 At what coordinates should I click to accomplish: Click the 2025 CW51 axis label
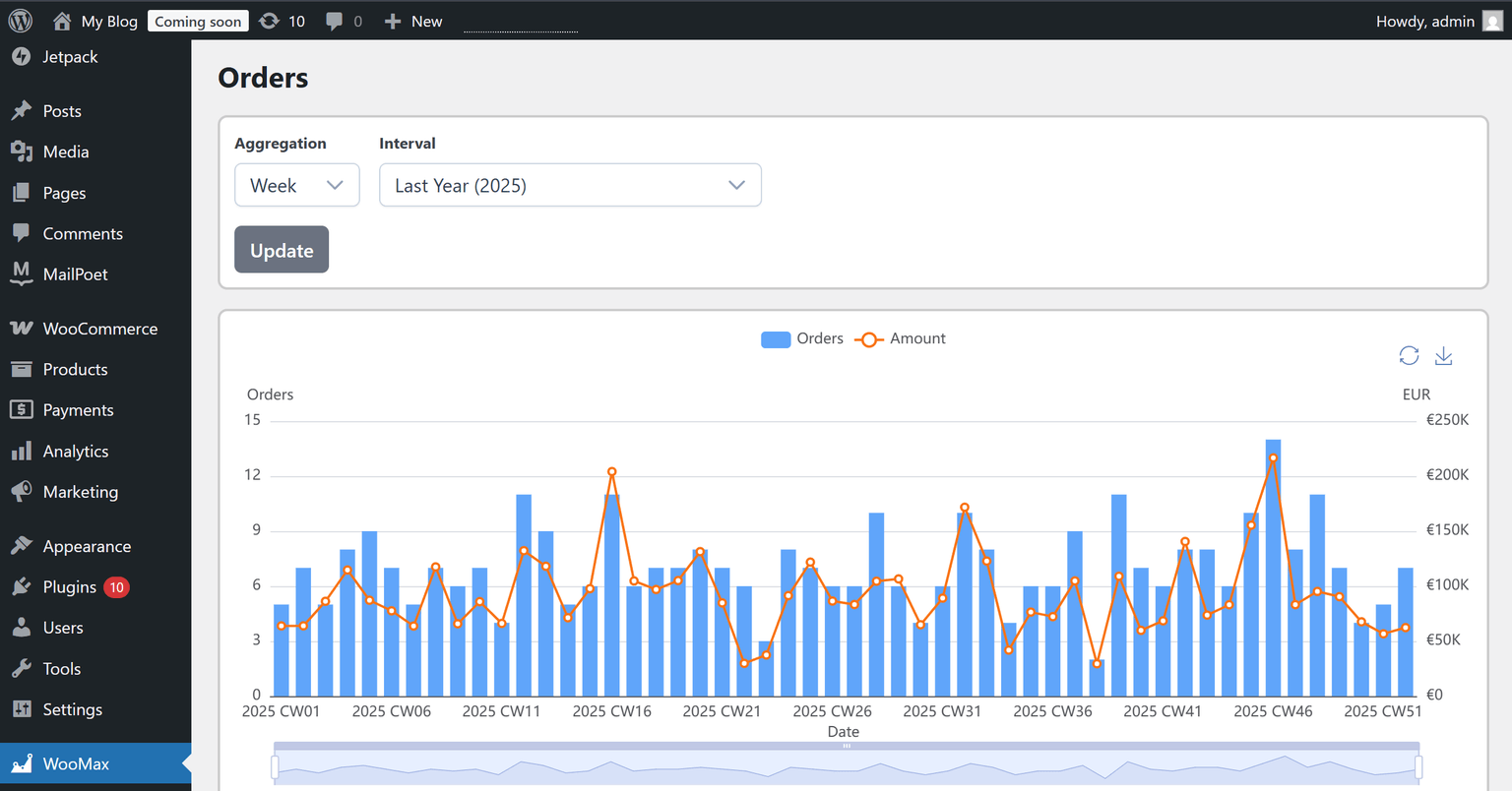[1383, 711]
